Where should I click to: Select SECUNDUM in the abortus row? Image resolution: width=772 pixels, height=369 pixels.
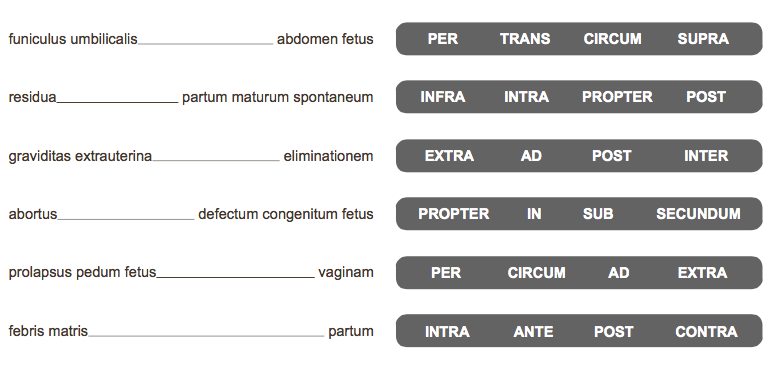pos(698,214)
